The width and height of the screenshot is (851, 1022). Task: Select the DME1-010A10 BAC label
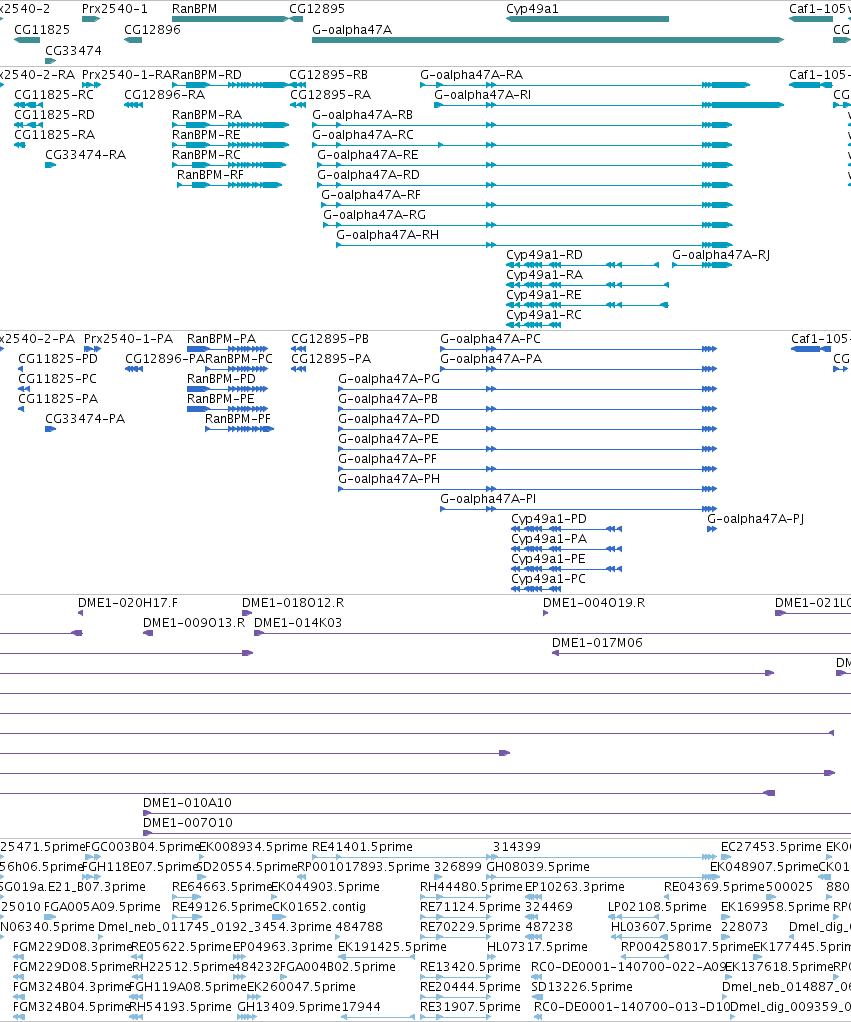tap(187, 802)
